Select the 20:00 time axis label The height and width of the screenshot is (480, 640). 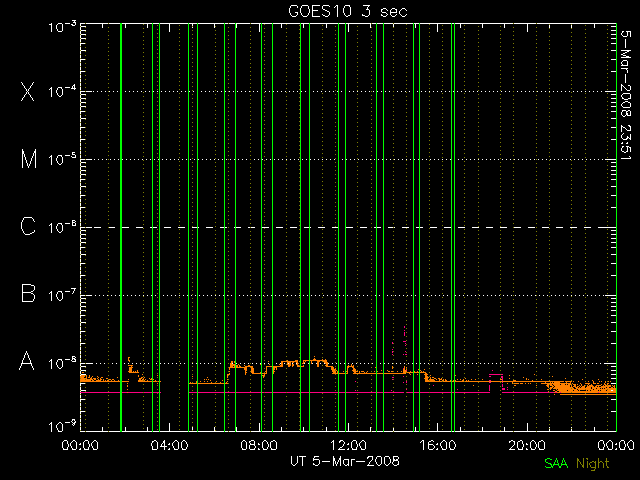[x=527, y=445]
